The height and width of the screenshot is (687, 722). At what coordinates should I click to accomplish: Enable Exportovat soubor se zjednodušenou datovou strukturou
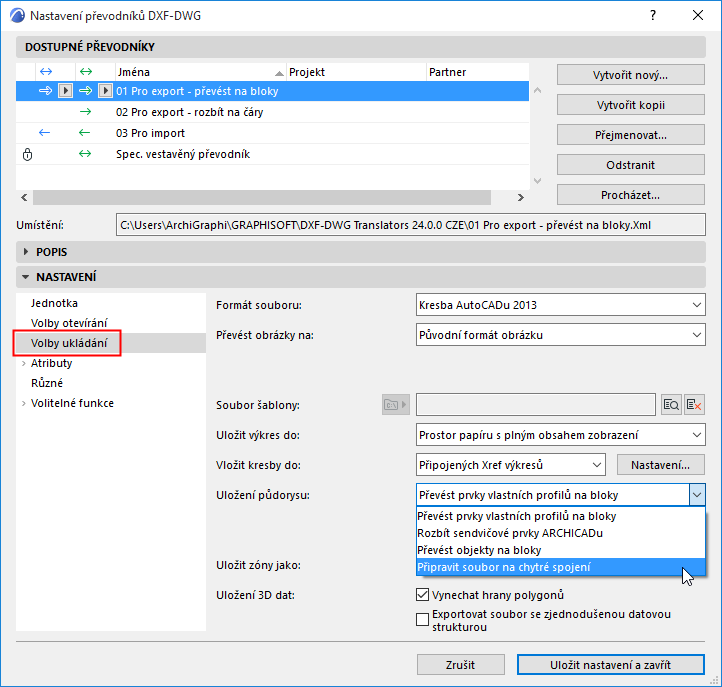point(422,619)
